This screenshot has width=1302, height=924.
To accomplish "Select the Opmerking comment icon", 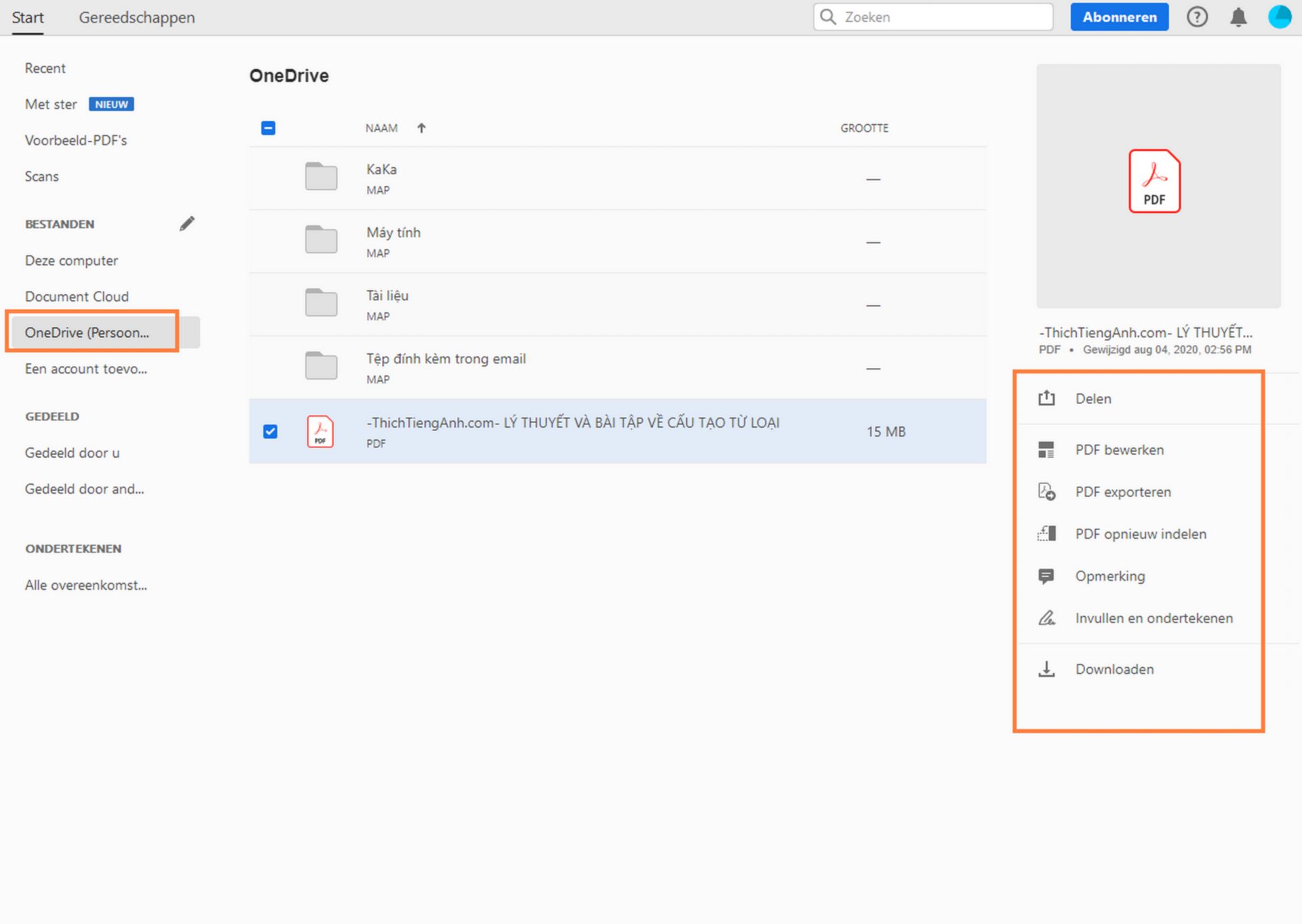I will coord(1047,576).
